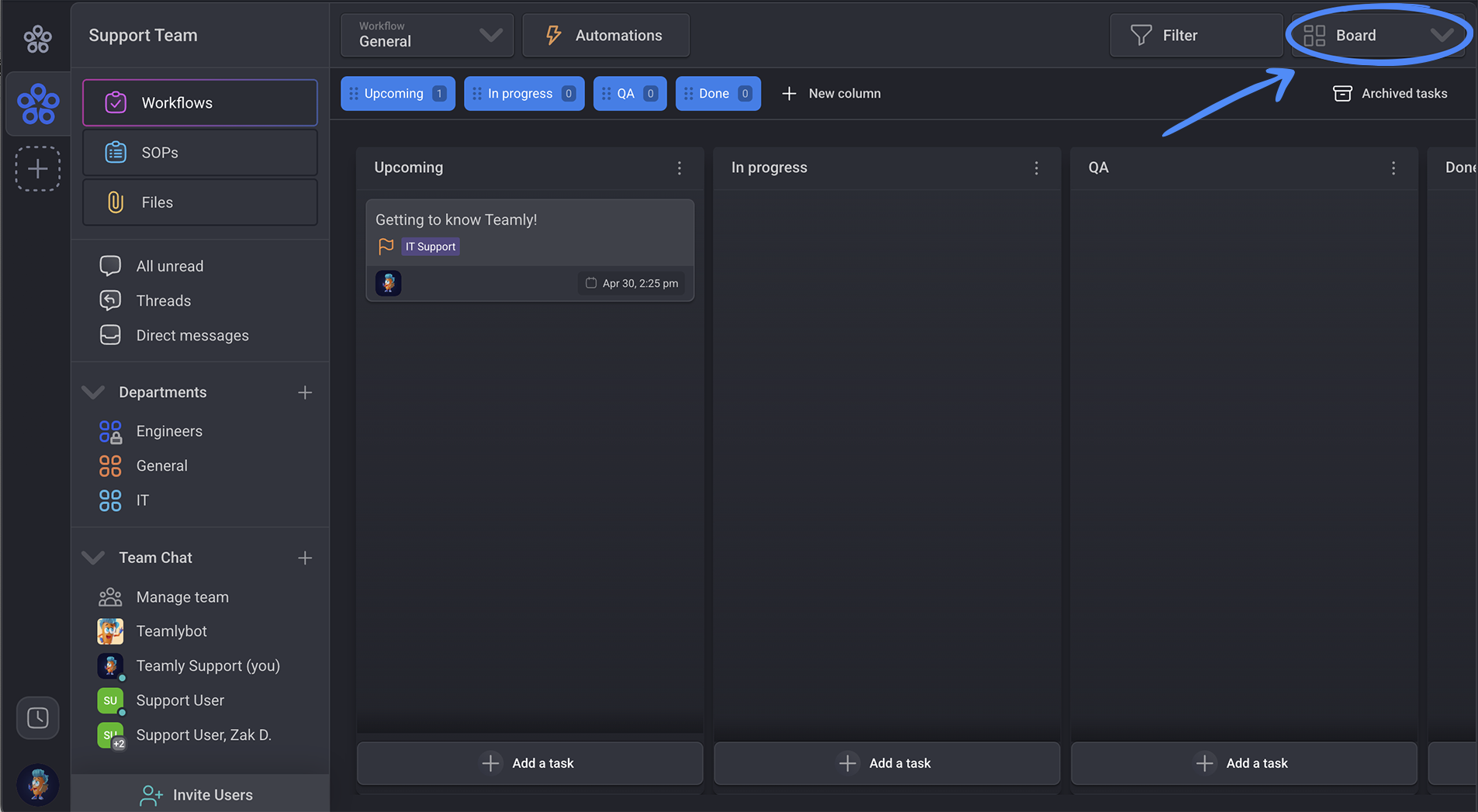
Task: Add a task to the Upcoming column
Action: pos(530,763)
